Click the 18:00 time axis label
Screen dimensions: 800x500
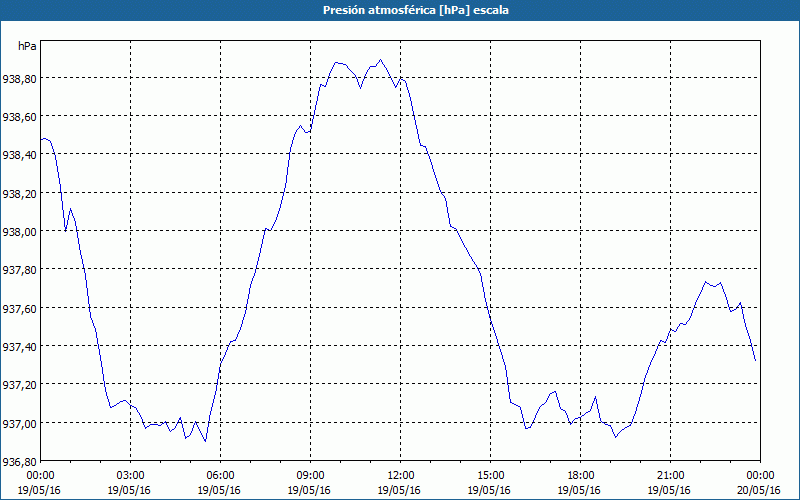(581, 476)
